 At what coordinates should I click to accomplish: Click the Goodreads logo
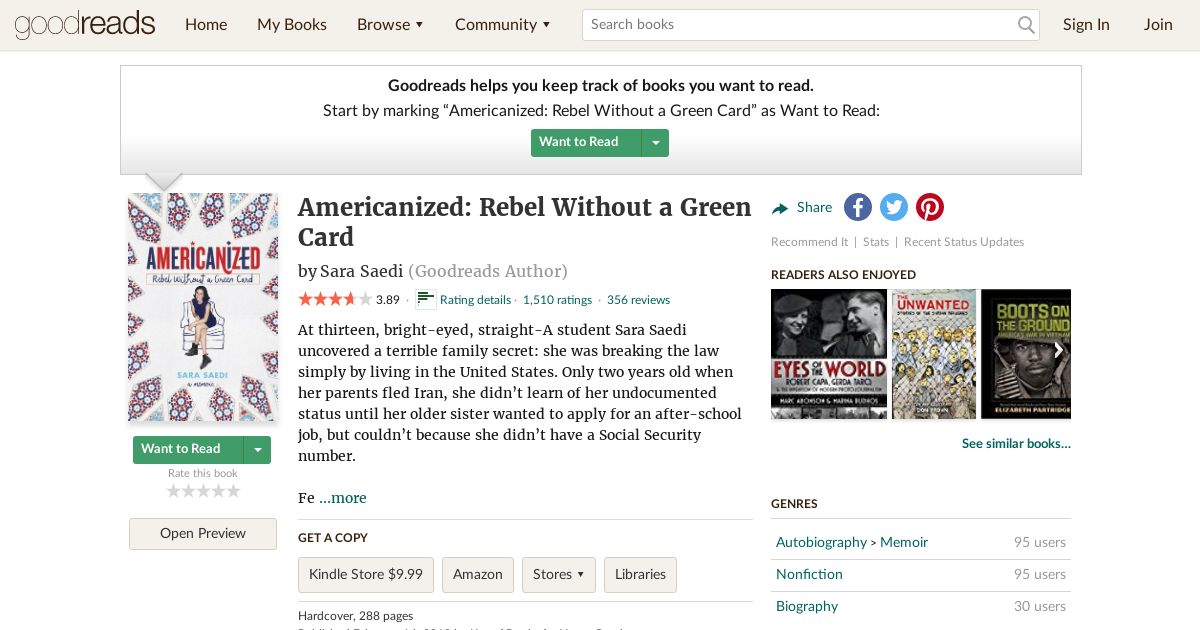tap(85, 24)
